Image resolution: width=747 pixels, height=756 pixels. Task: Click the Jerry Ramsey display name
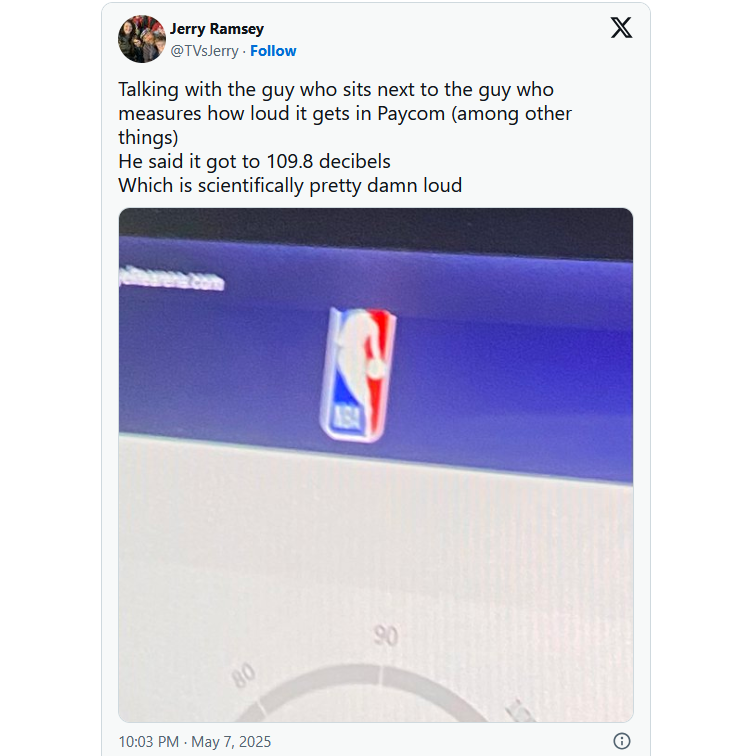[217, 29]
